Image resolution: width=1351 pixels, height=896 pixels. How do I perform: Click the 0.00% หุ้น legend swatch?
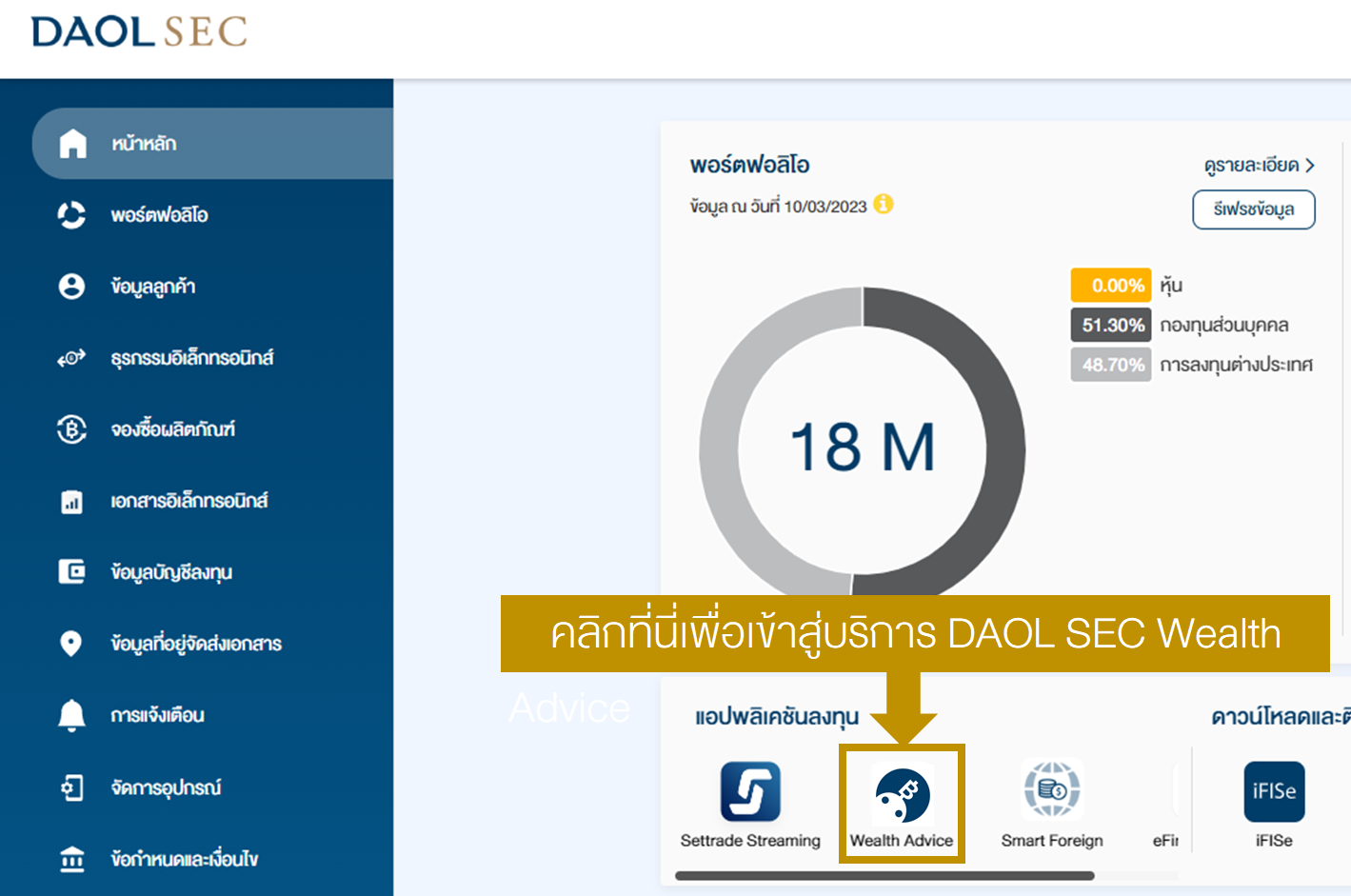tap(1111, 286)
